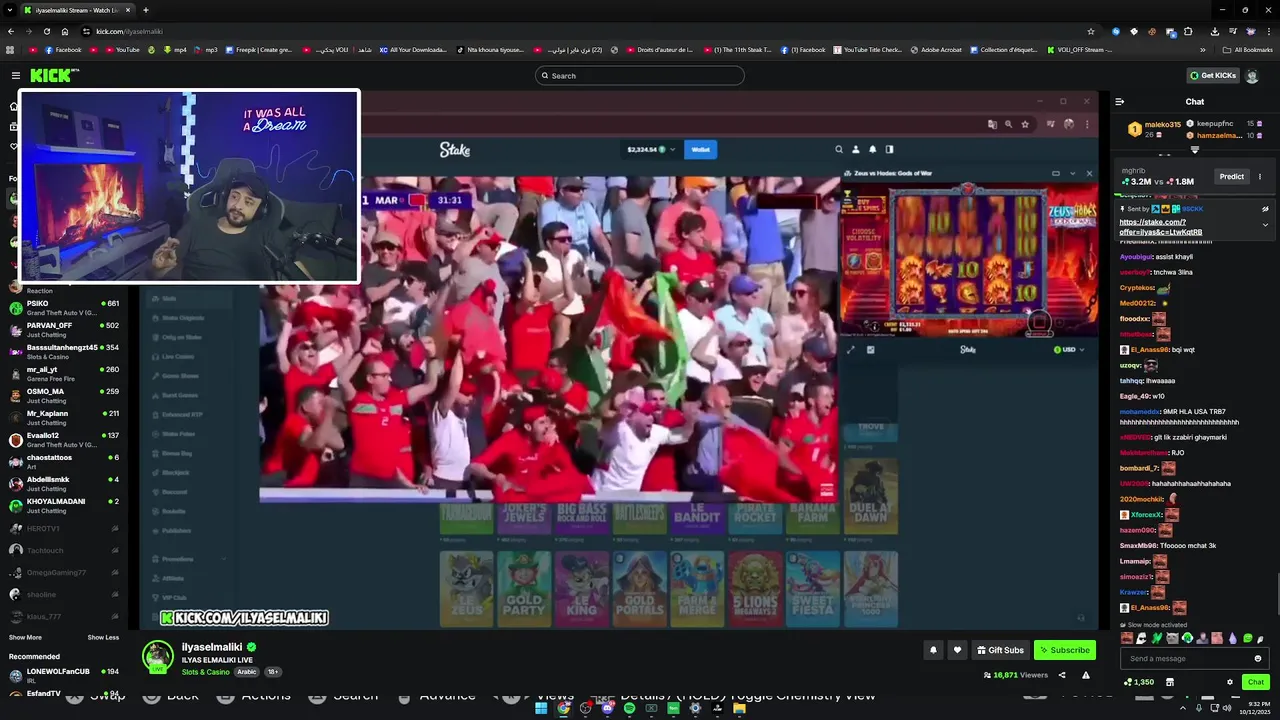Open Spotify from the taskbar
Screen dimensions: 1280x720
coord(629,708)
